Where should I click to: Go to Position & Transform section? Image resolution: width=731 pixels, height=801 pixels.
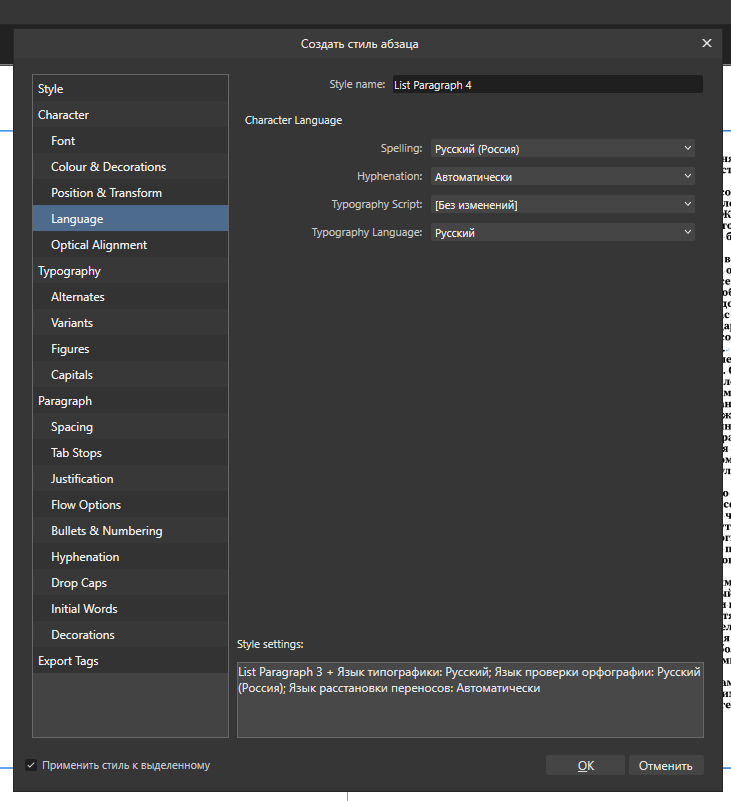pos(106,193)
